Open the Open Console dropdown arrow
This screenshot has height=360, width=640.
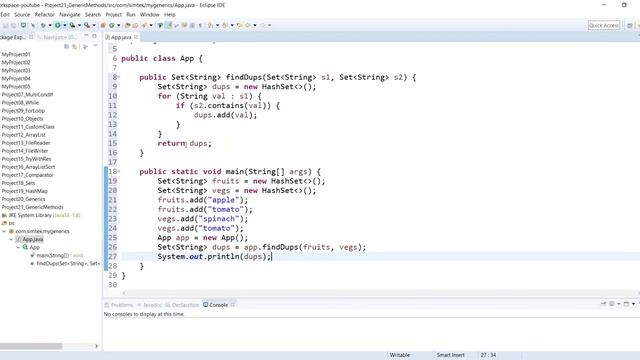tap(633, 304)
